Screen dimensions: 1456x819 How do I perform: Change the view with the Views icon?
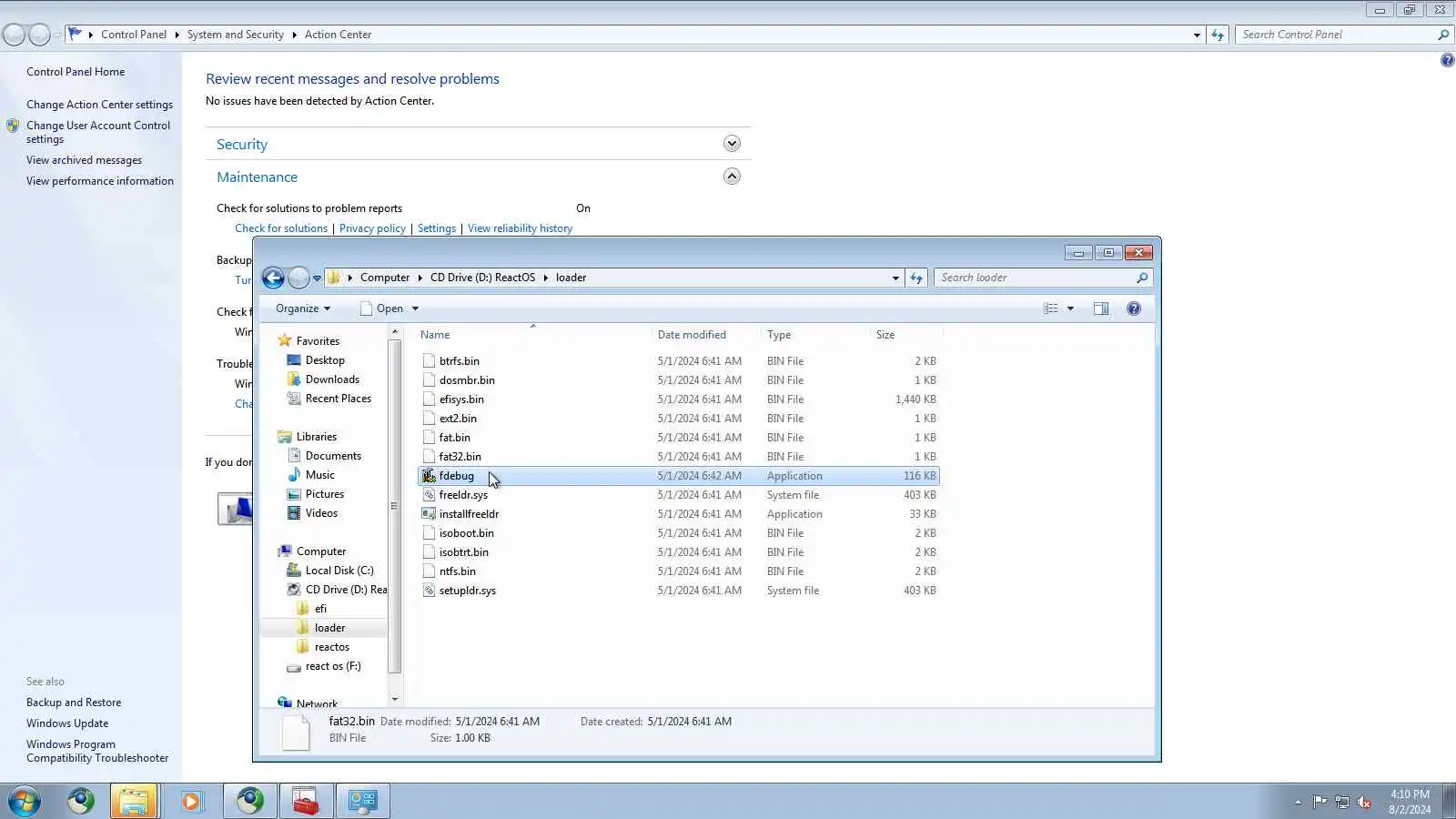[x=1051, y=308]
